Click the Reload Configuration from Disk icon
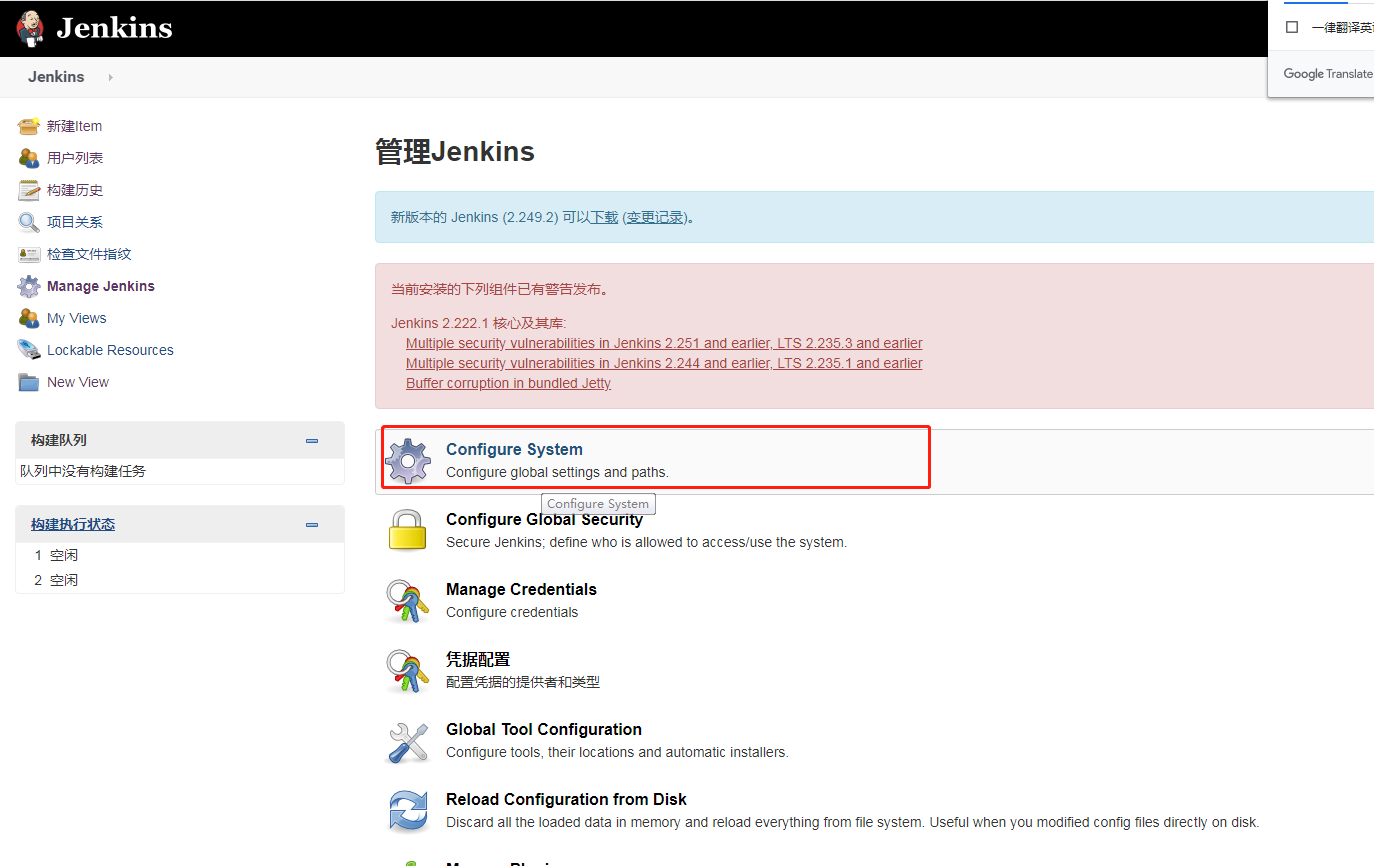 click(x=408, y=810)
